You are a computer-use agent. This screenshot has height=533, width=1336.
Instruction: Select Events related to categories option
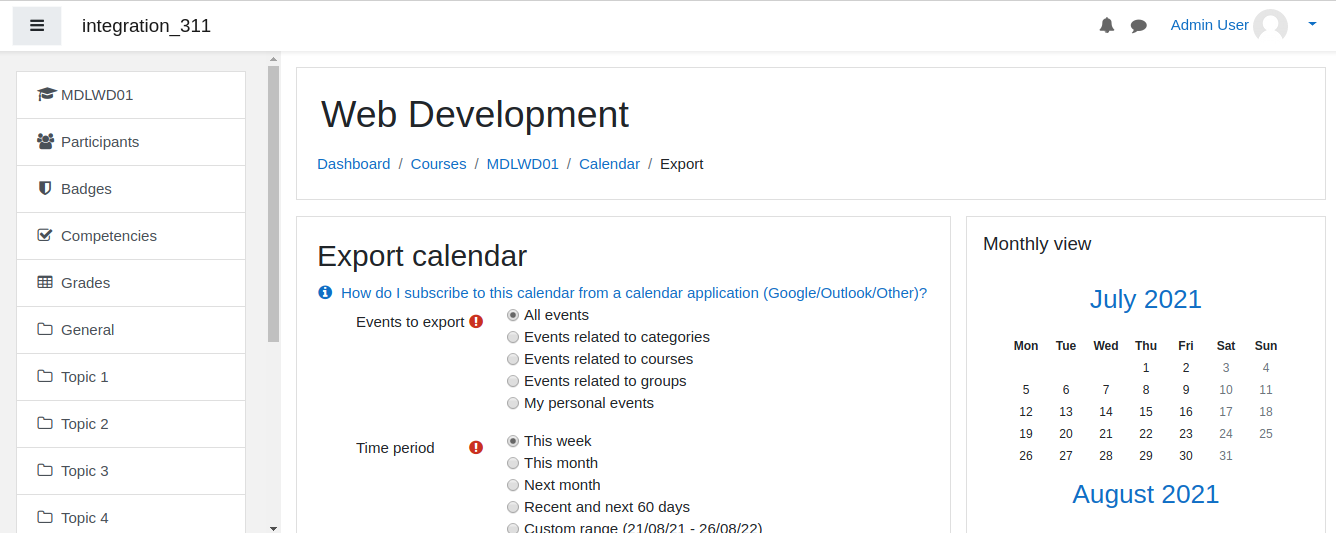click(513, 337)
